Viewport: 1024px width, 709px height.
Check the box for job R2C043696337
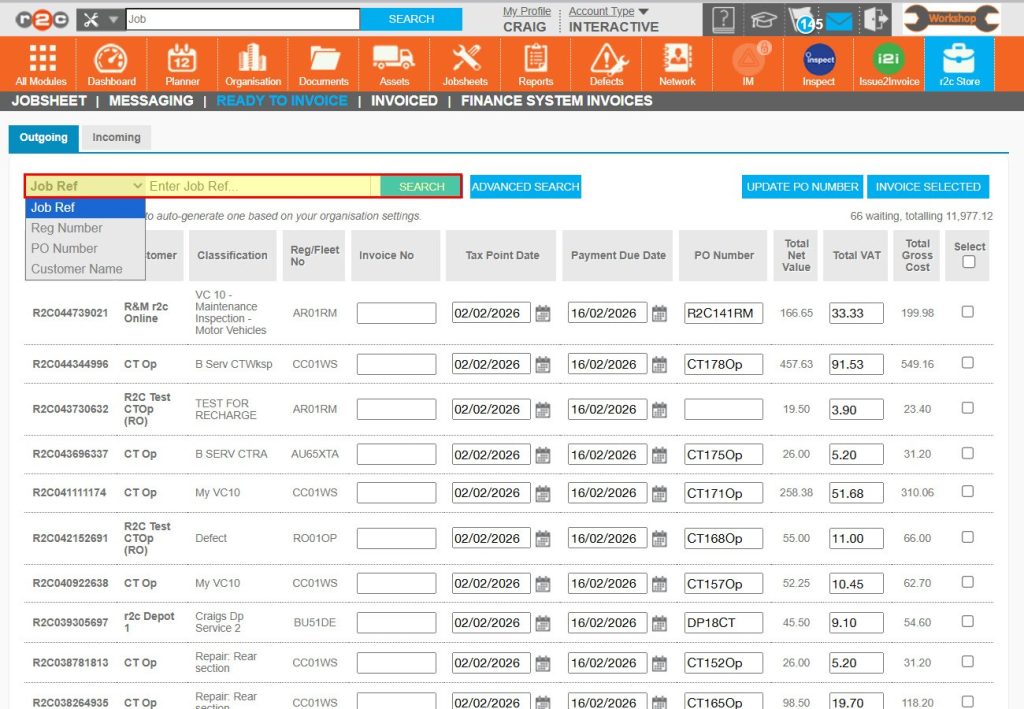pyautogui.click(x=967, y=453)
